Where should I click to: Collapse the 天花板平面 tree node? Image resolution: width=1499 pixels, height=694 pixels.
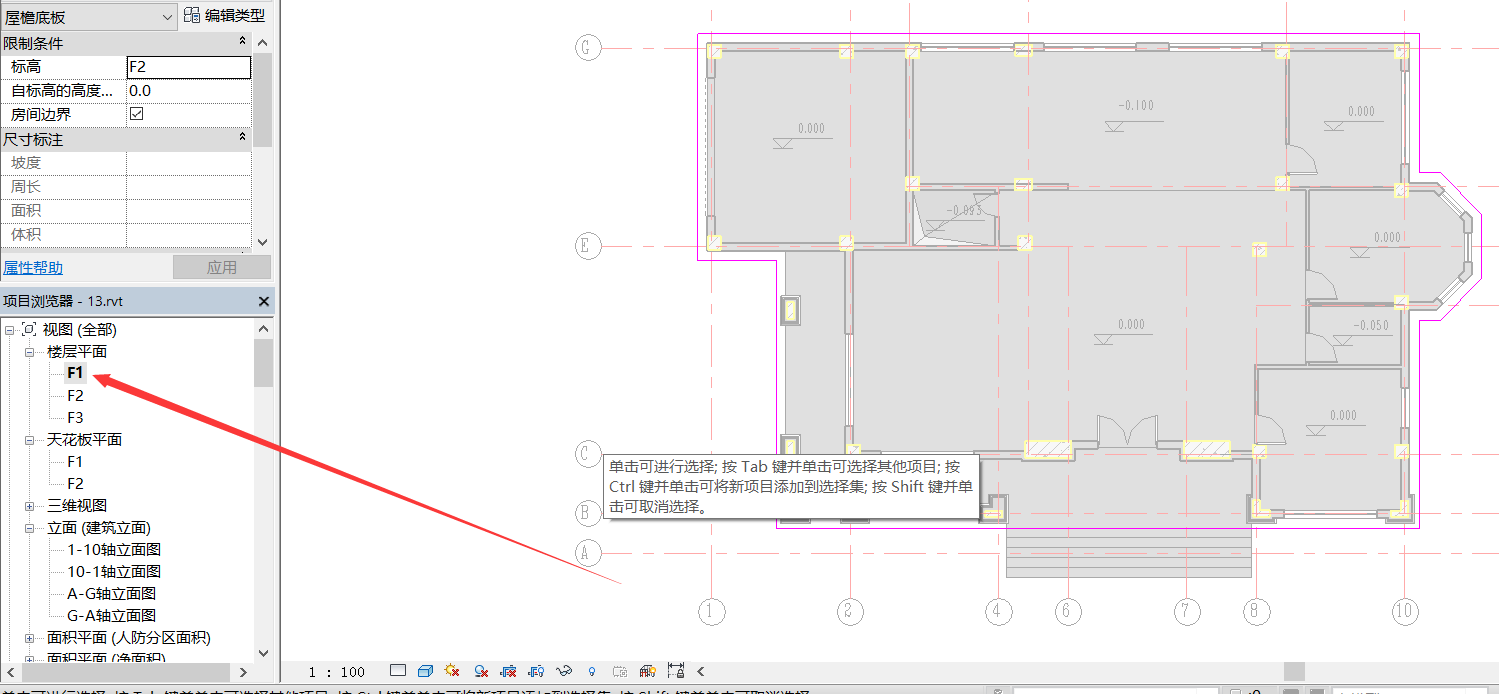[x=29, y=440]
